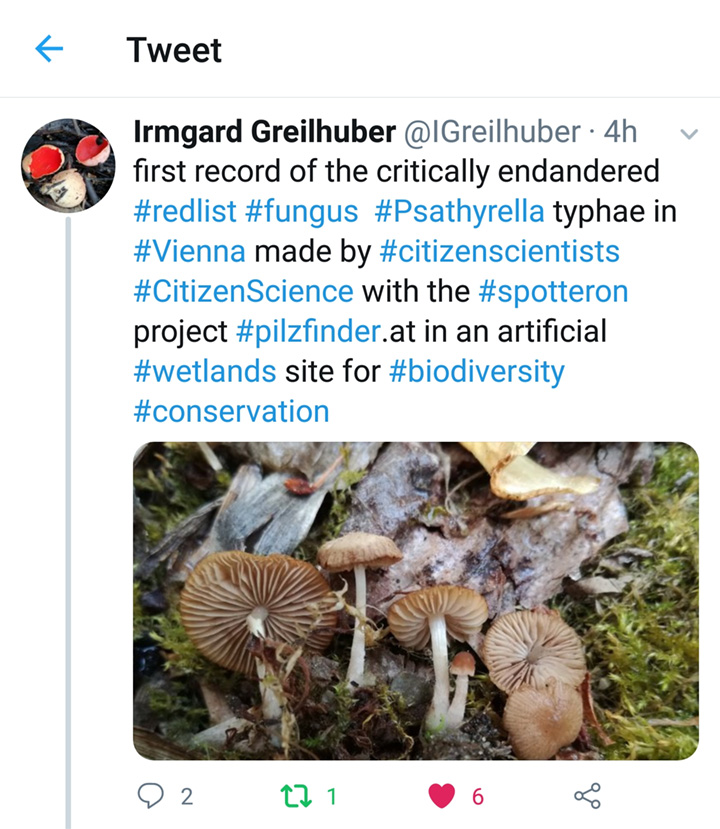The height and width of the screenshot is (829, 720).
Task: Open the #redlist hashtag
Action: coord(184,211)
